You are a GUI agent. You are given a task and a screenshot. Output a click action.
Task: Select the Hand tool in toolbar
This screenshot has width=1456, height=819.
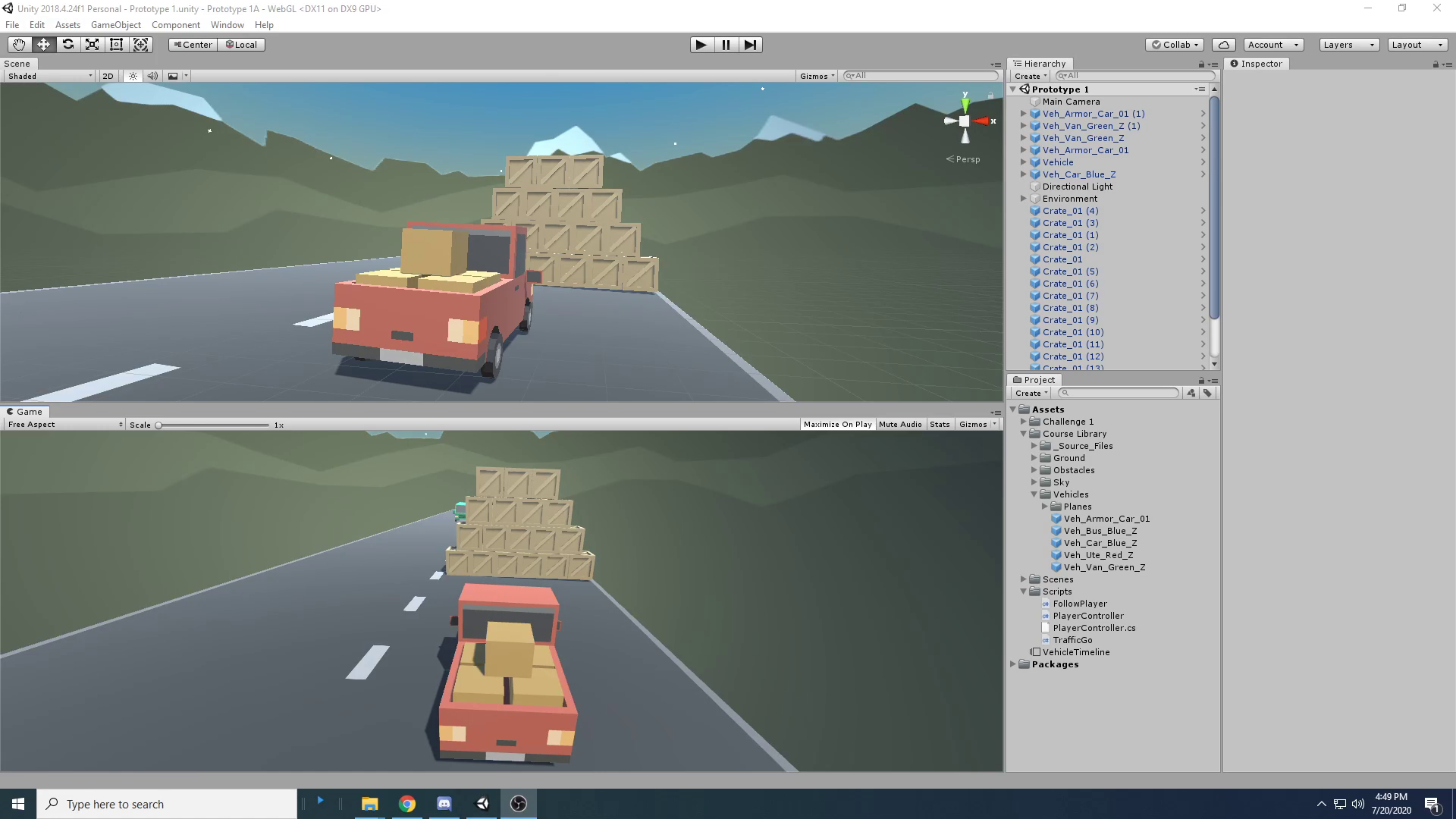pos(19,45)
